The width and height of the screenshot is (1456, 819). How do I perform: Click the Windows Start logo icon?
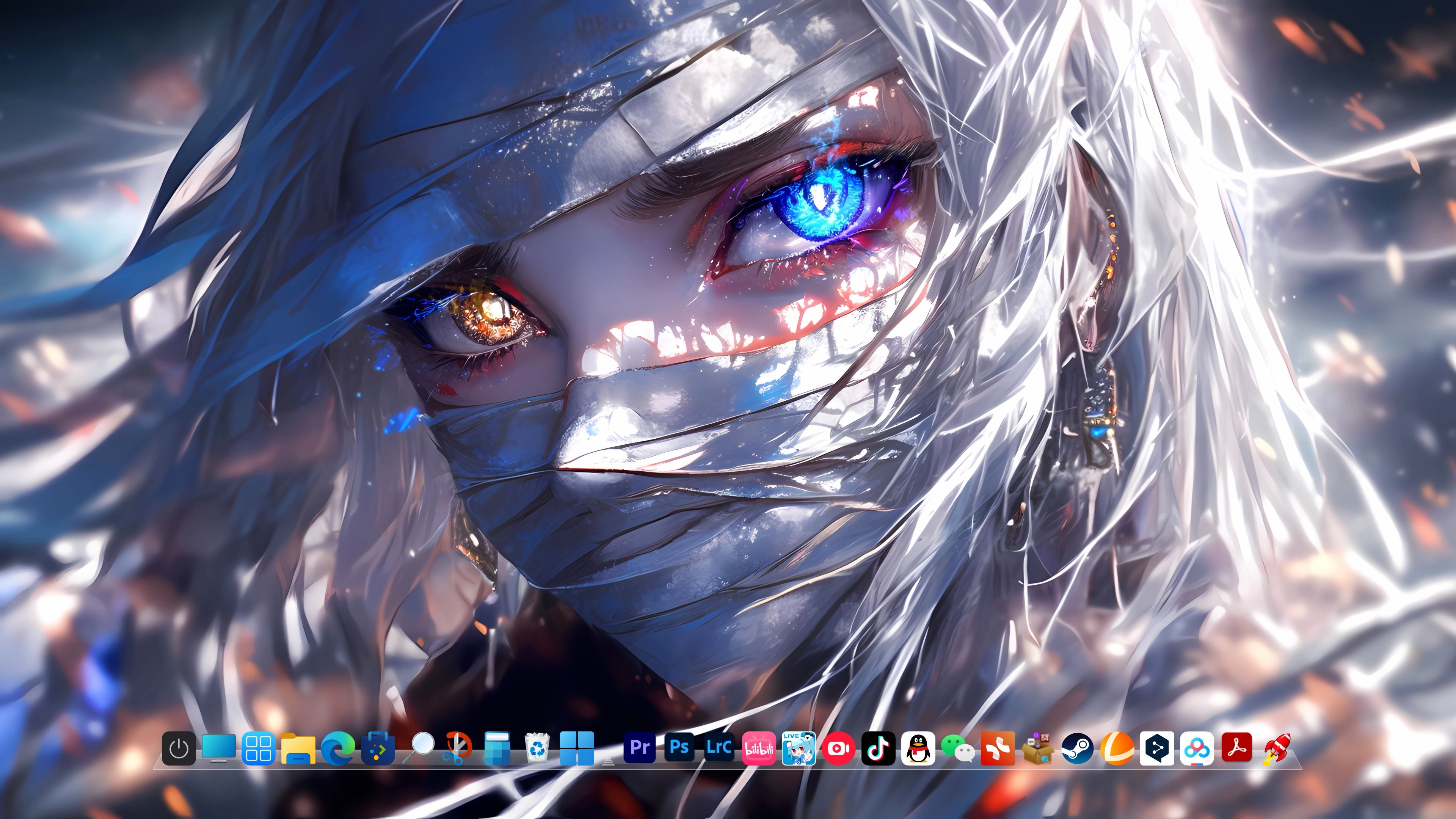(577, 748)
